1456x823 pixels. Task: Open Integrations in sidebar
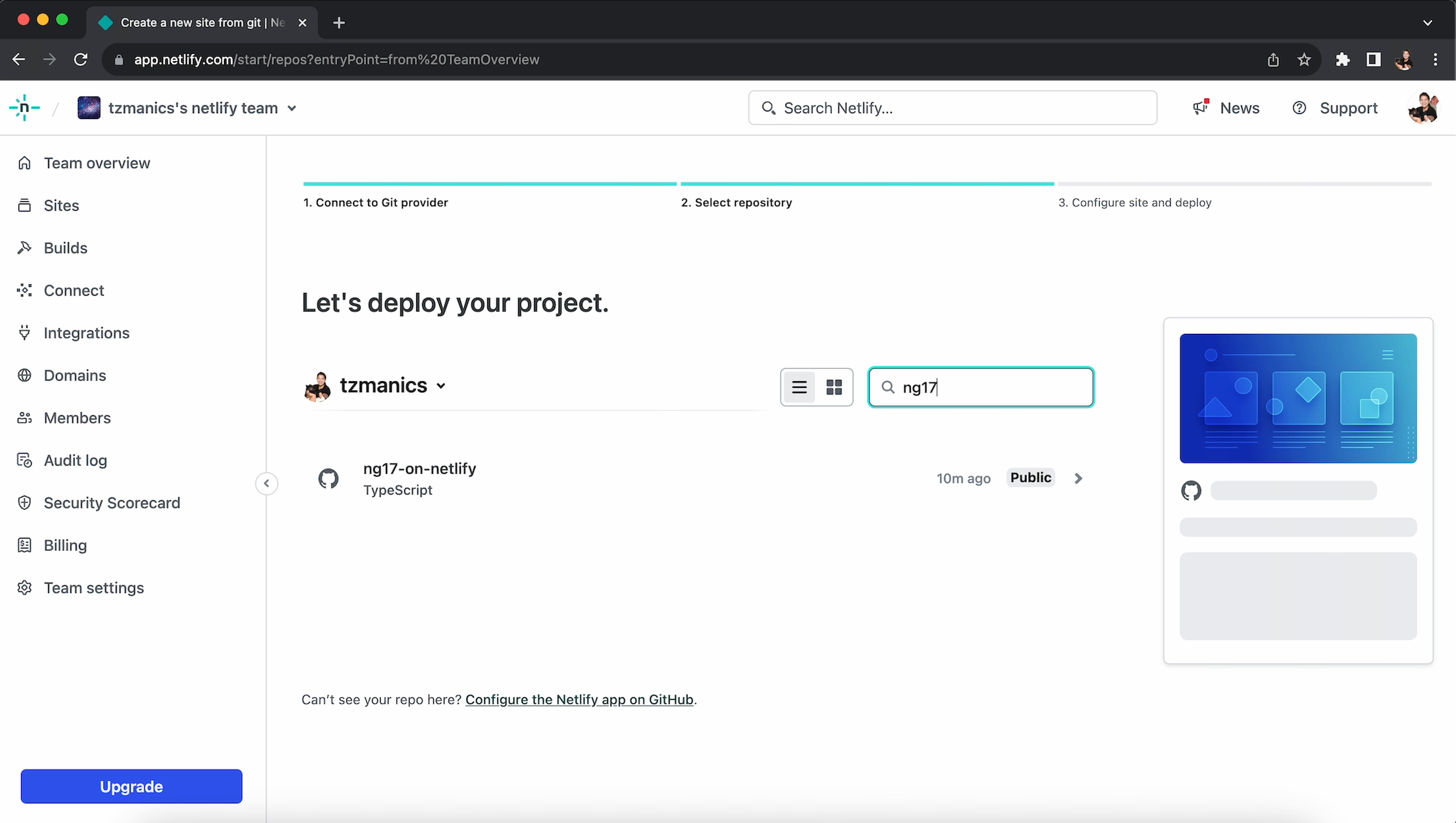coord(86,333)
